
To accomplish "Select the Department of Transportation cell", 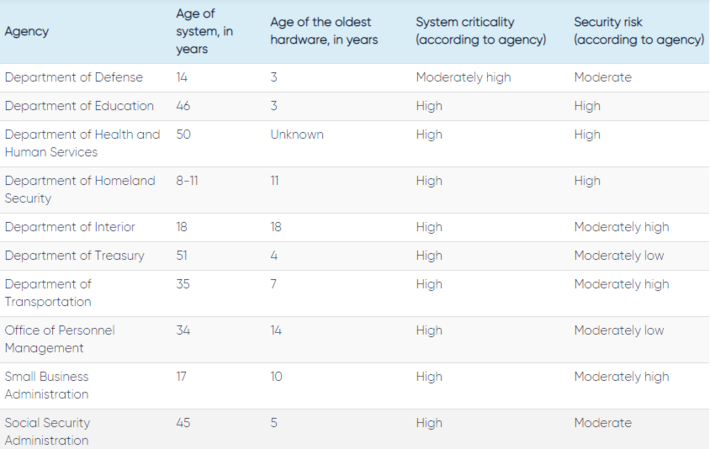I will pos(48,293).
